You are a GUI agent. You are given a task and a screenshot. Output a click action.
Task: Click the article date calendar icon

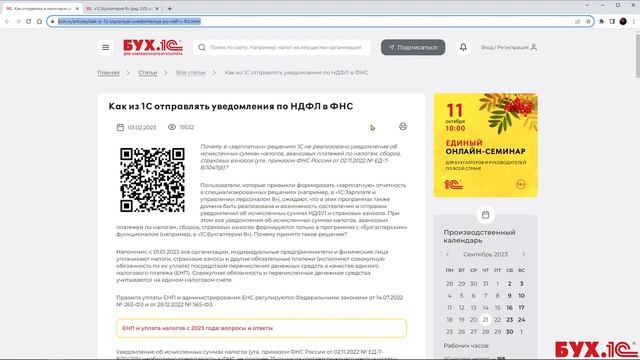tap(120, 127)
